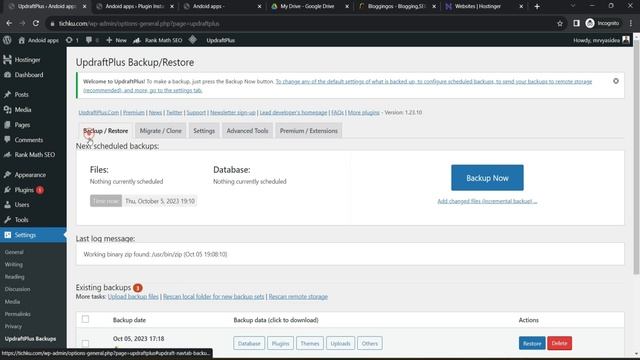Switch to Advanced Tools tab
640x360 pixels.
coord(247,131)
